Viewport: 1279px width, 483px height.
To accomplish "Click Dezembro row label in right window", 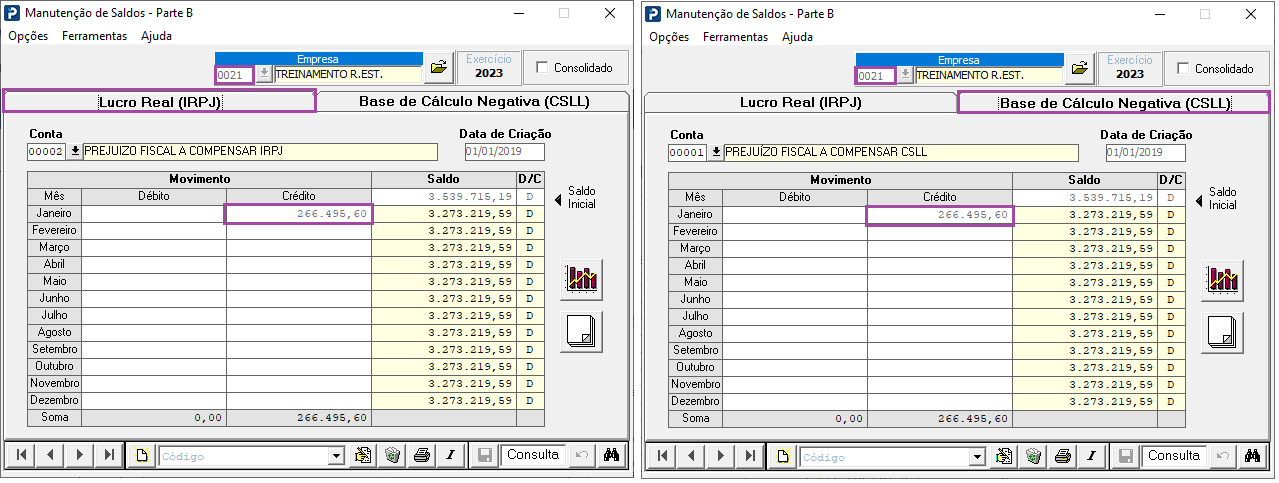I will [694, 400].
